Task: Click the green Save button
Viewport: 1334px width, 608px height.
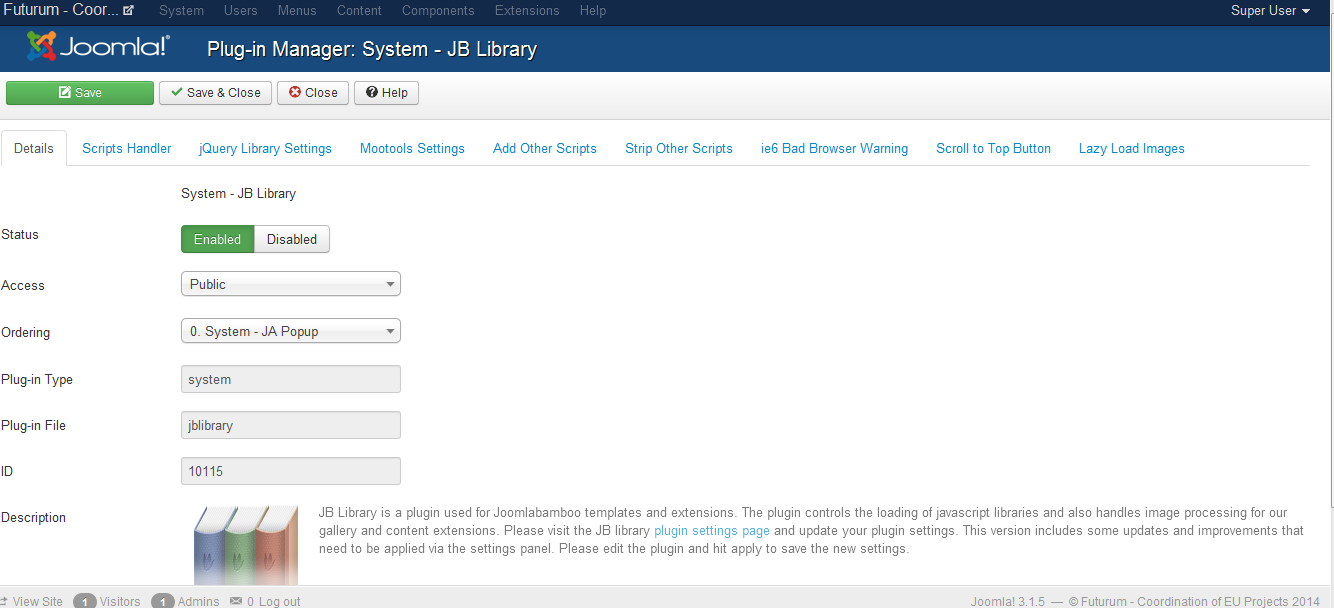Action: click(80, 93)
